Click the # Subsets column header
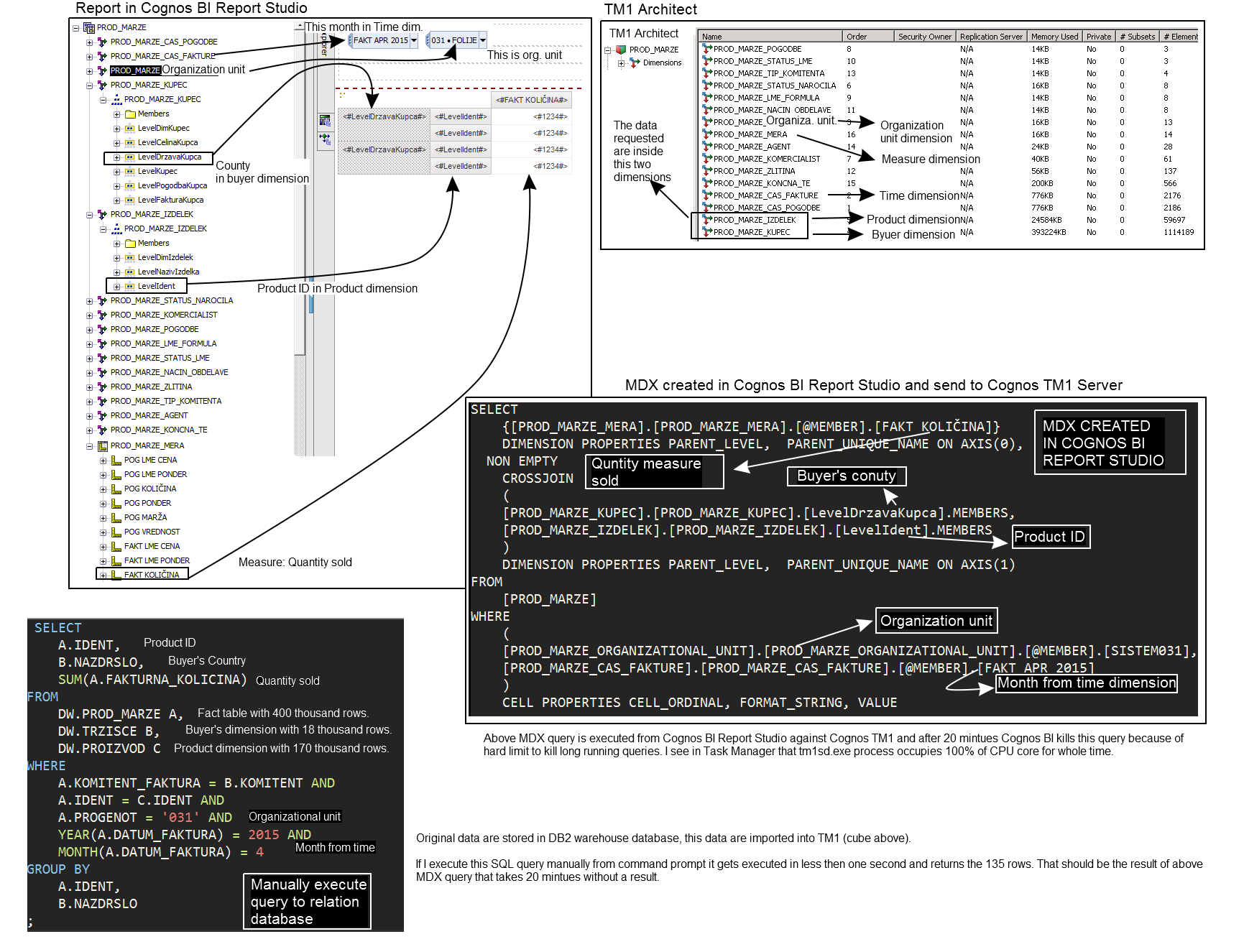 click(1137, 37)
